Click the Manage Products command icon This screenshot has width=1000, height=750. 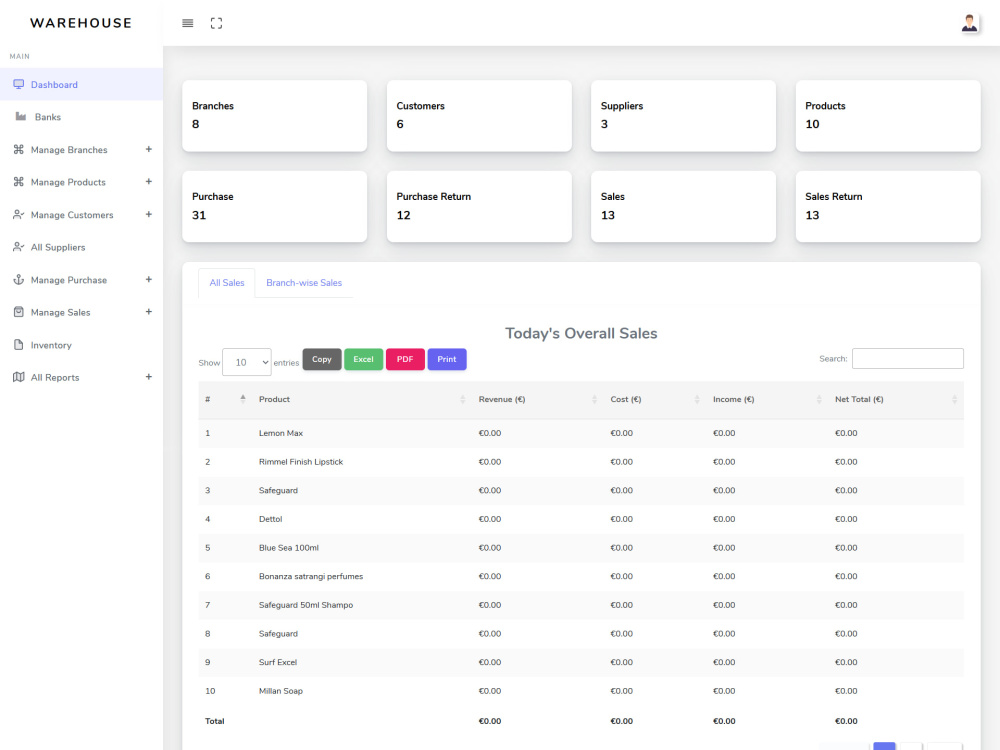18,182
